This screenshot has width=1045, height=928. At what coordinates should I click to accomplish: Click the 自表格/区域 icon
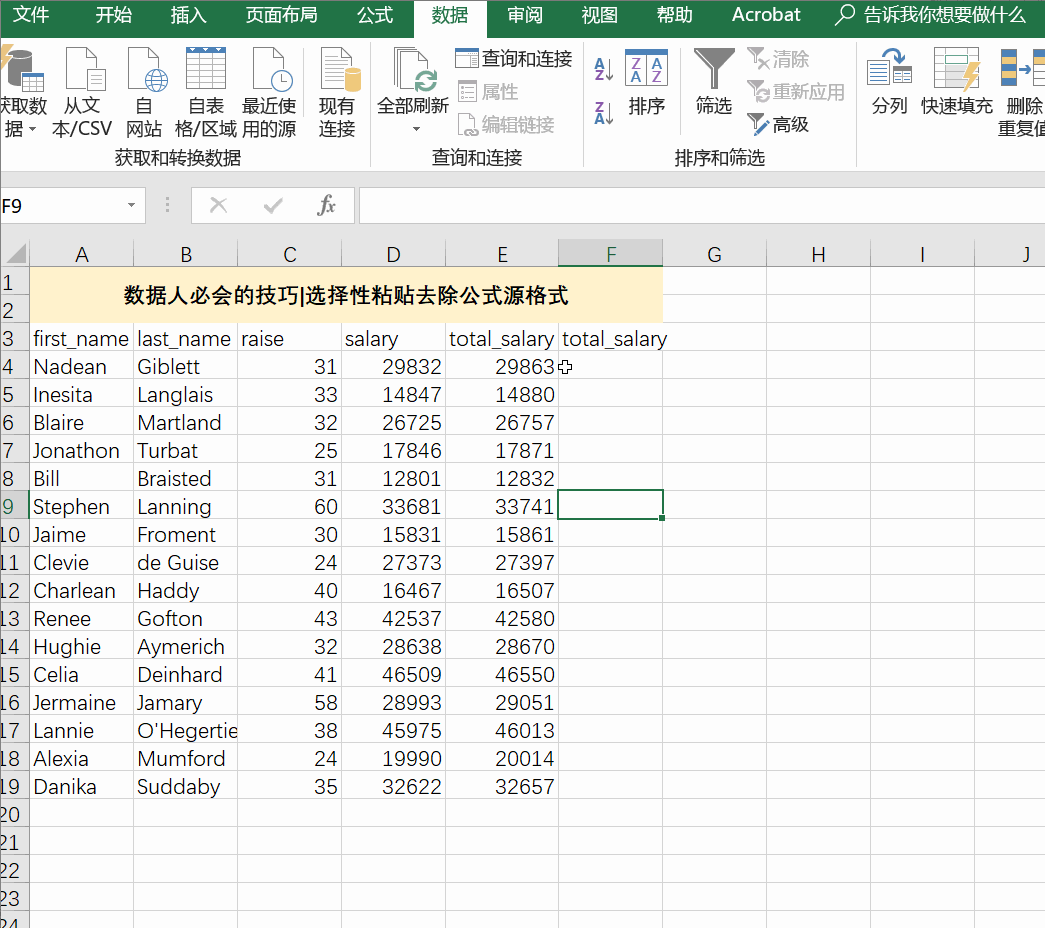(206, 69)
